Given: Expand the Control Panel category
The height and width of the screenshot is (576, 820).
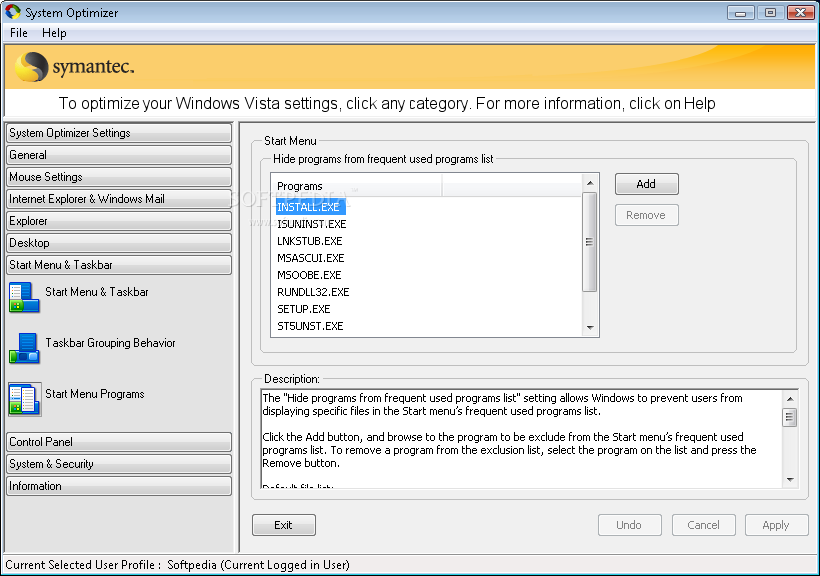Looking at the screenshot, I should [x=119, y=442].
